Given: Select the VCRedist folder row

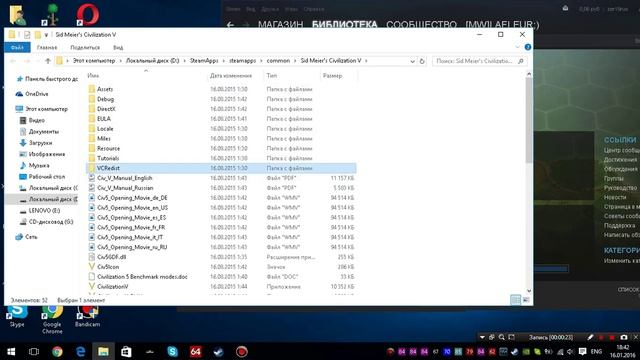Looking at the screenshot, I should (221, 168).
